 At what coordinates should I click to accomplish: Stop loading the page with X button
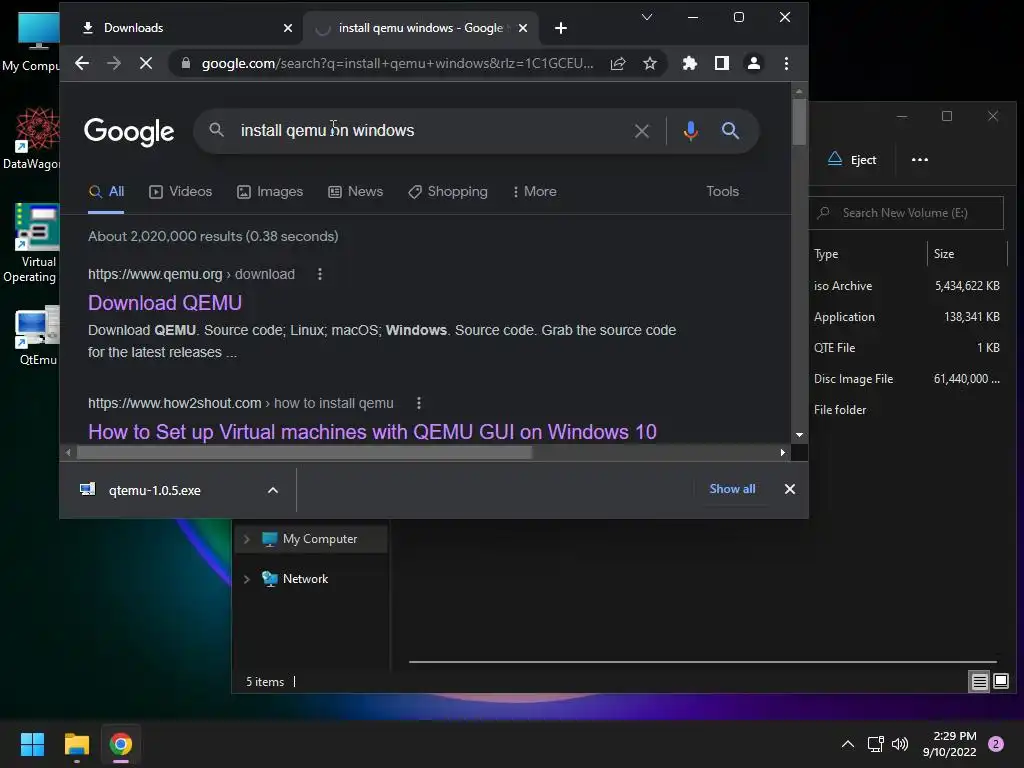click(146, 63)
